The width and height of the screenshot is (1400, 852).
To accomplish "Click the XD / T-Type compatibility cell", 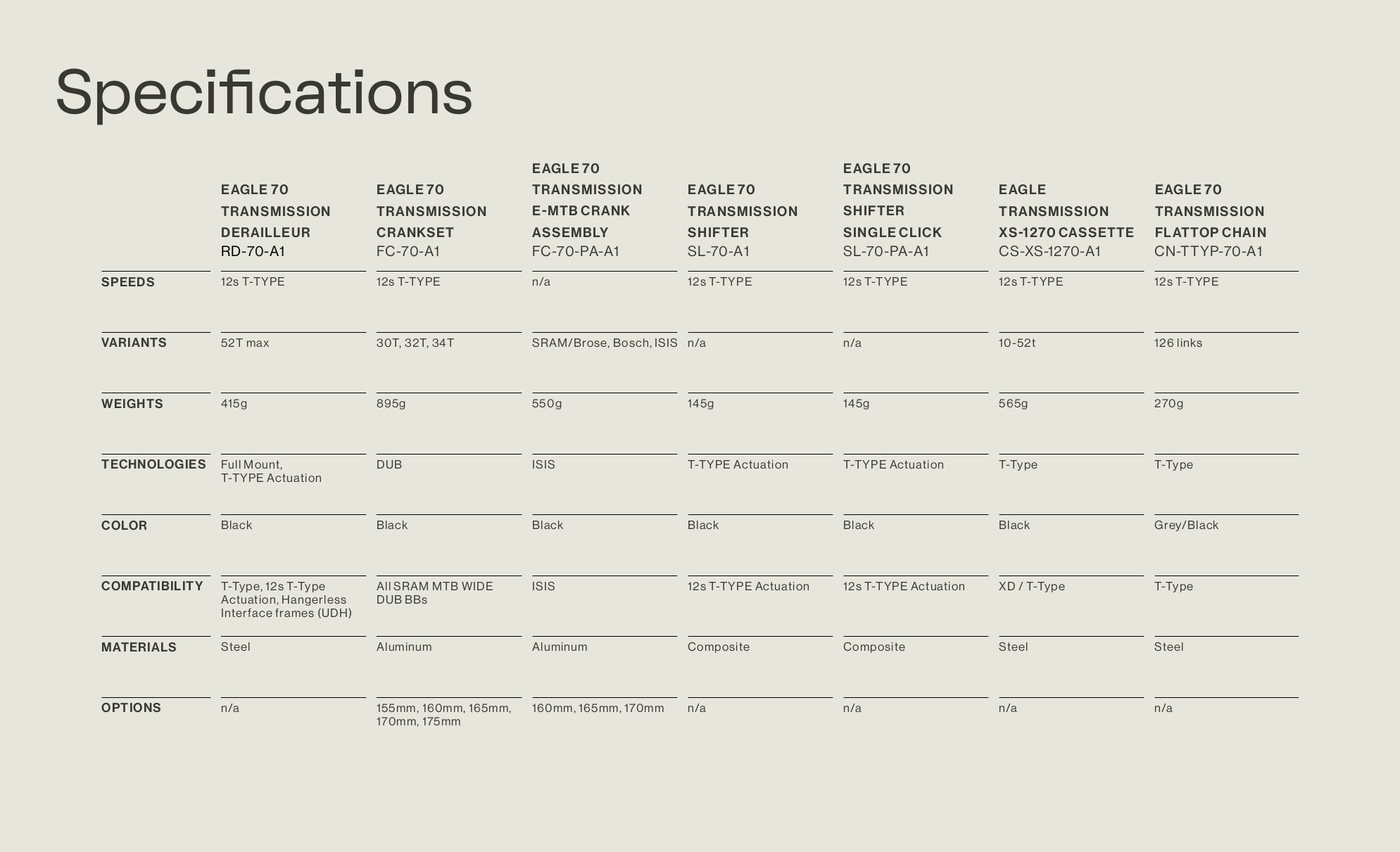I will click(x=1031, y=587).
